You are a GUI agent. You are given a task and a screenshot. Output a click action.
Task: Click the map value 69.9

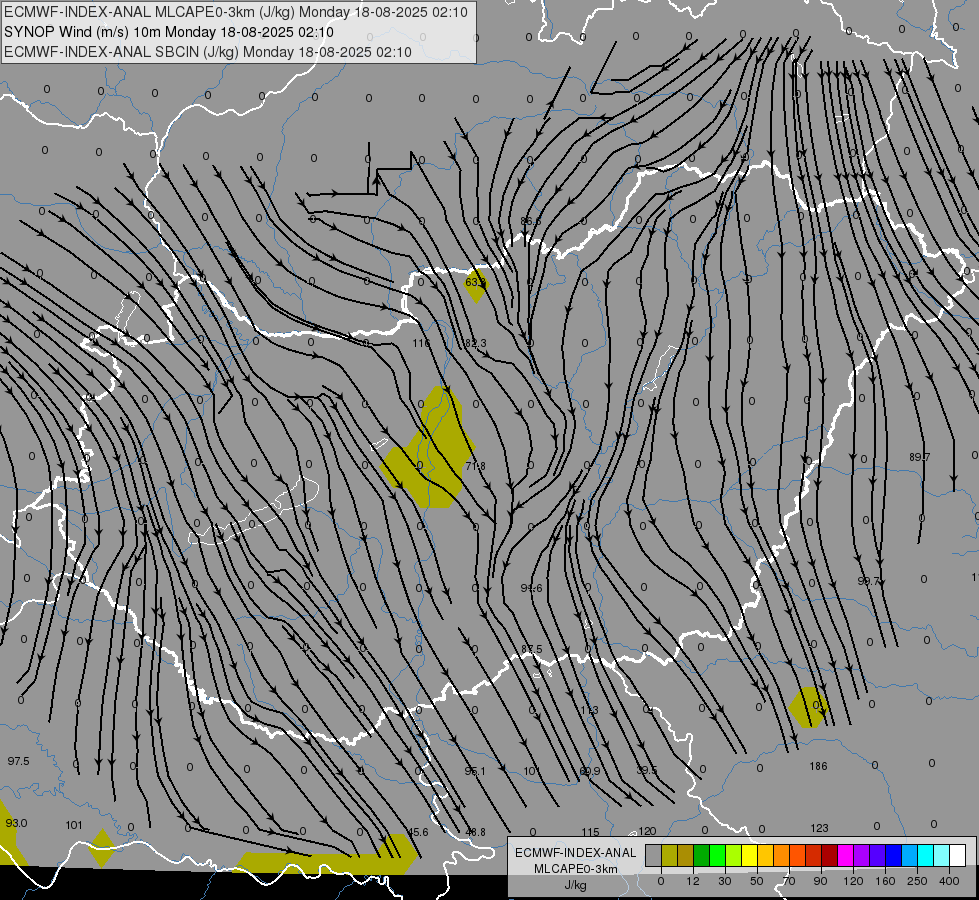590,771
